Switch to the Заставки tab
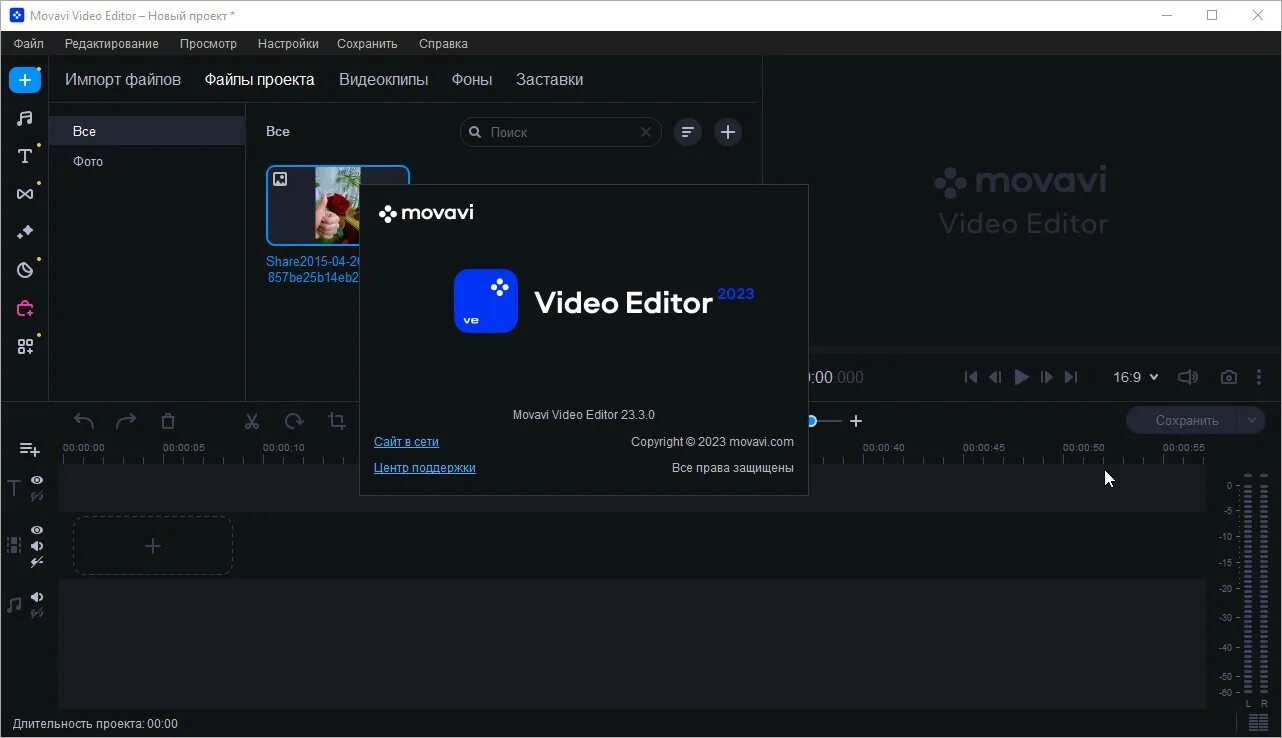 [549, 80]
